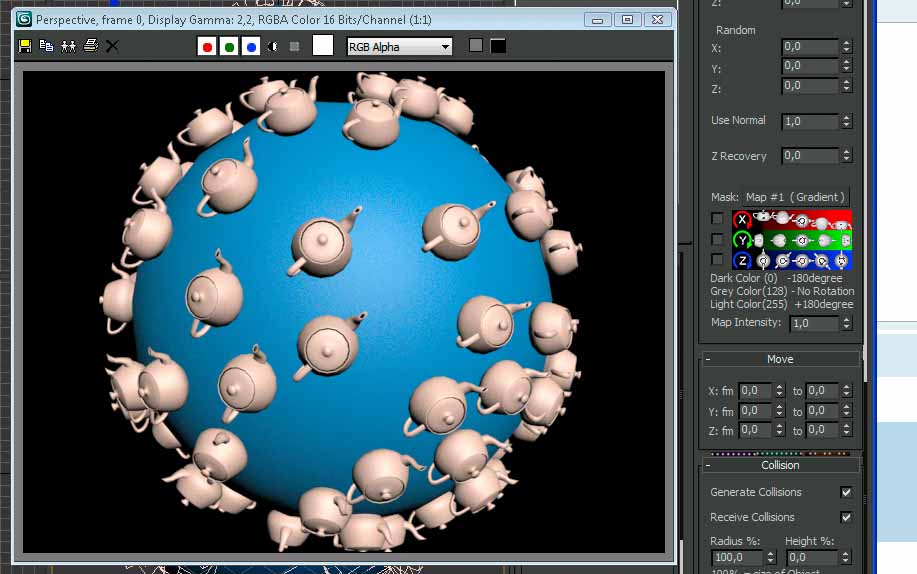Select the "Dark Color (0) -180degree" text
Screen dimensions: 917x574
776,279
